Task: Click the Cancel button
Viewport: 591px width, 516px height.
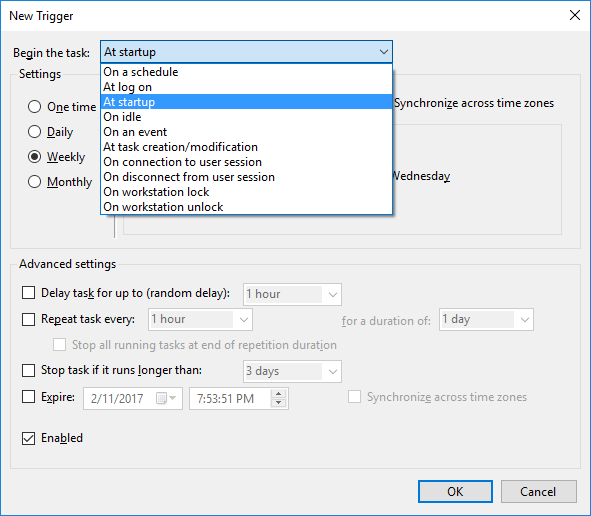Action: [538, 491]
